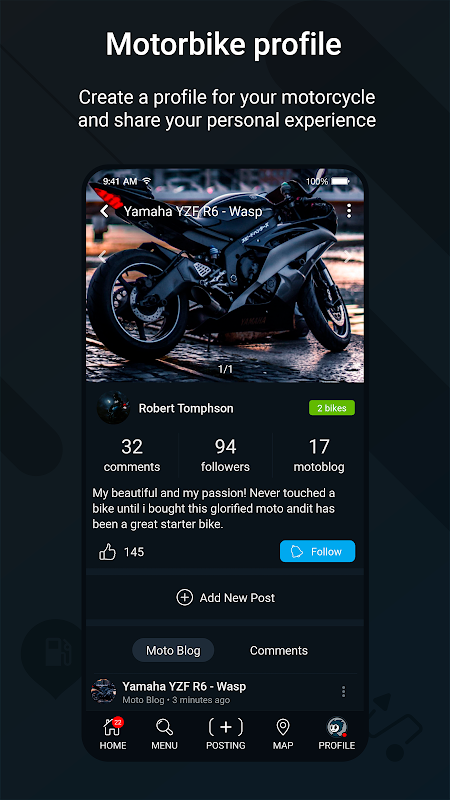Show previous bike photo with left arrow
The height and width of the screenshot is (800, 450).
(102, 257)
